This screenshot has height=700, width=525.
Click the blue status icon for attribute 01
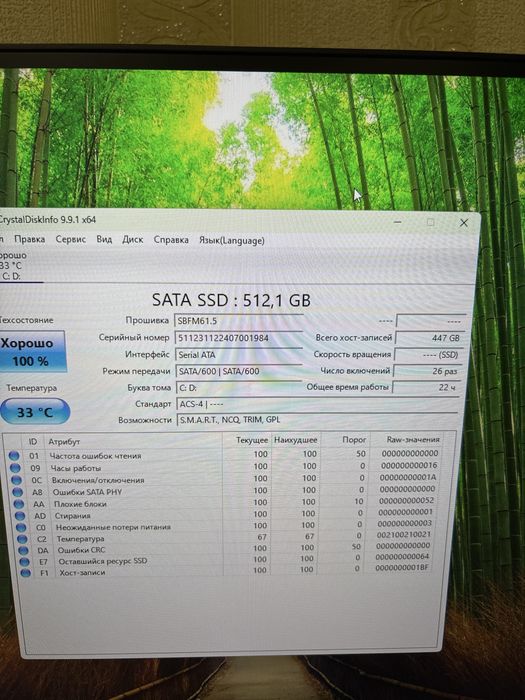[14, 456]
